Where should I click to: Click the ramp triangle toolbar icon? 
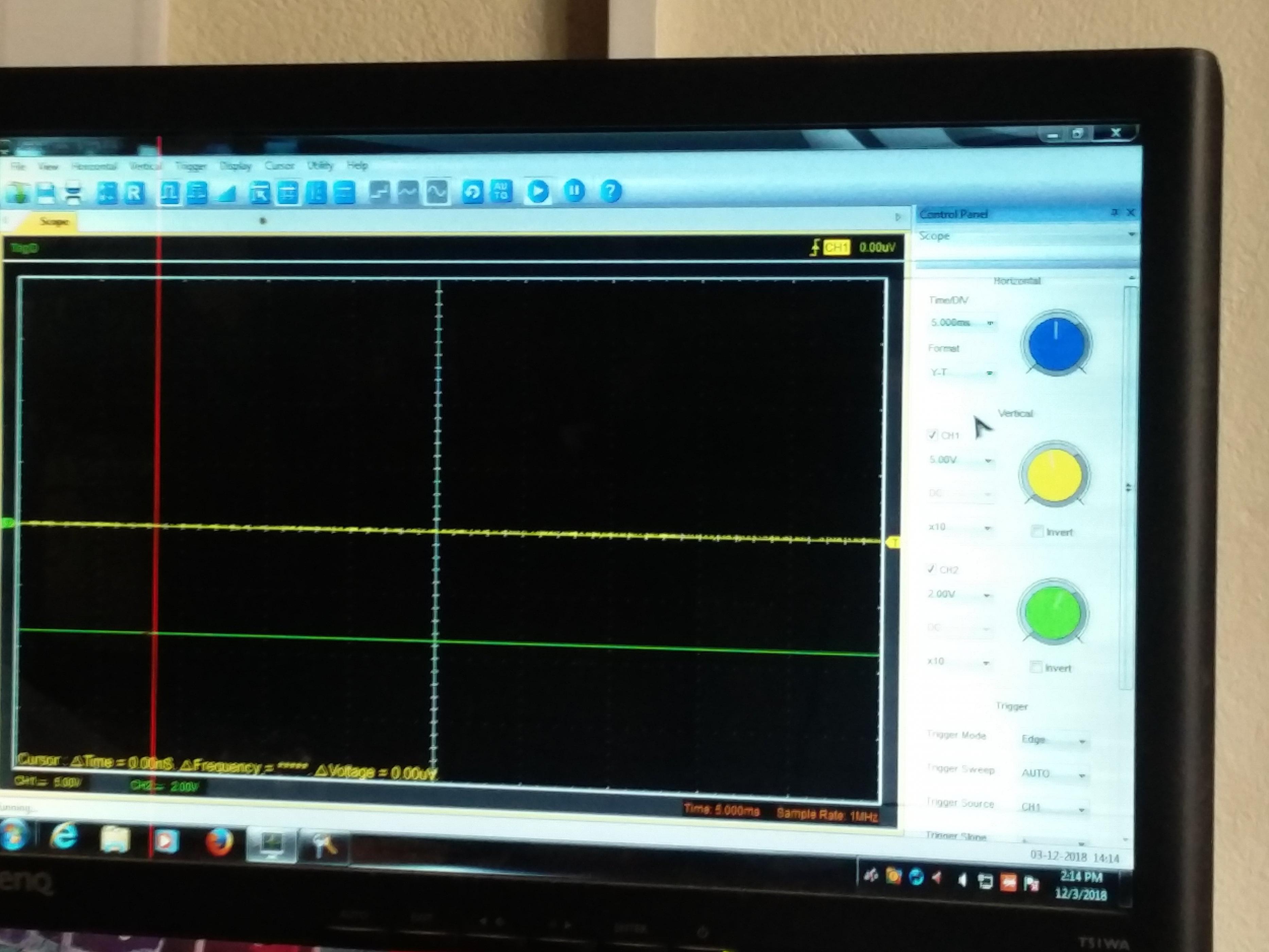point(227,193)
